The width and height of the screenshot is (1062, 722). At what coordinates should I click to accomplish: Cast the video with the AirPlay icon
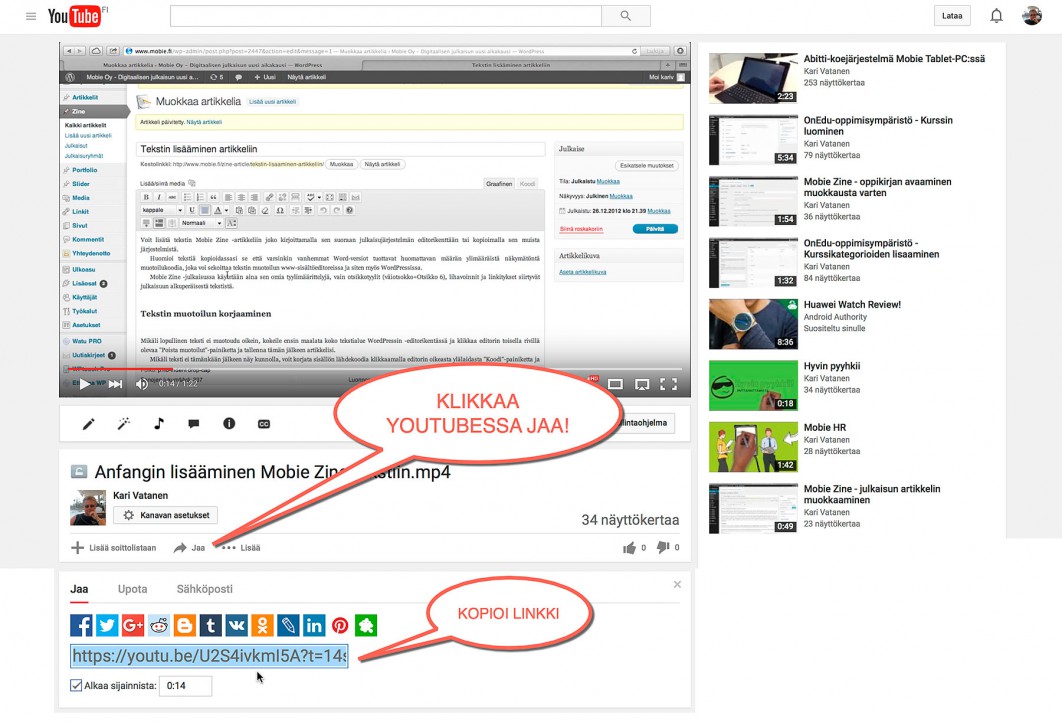coord(642,385)
